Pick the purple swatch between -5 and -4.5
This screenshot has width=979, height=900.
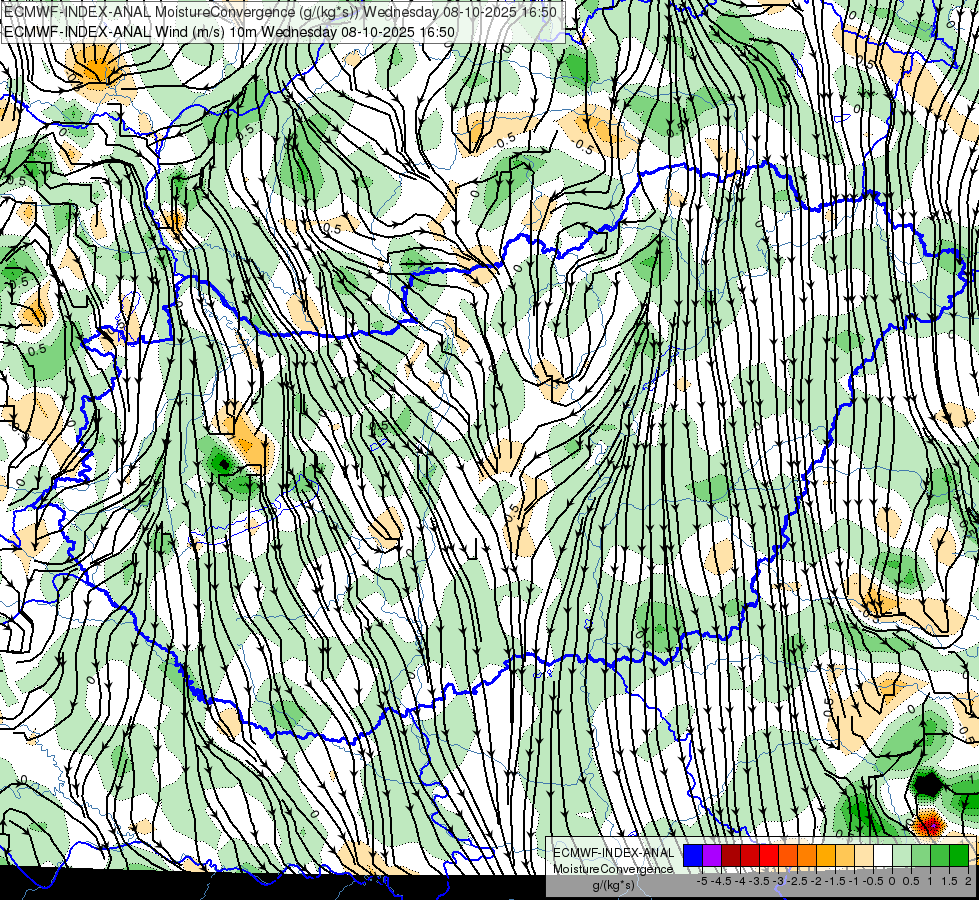pyautogui.click(x=712, y=855)
